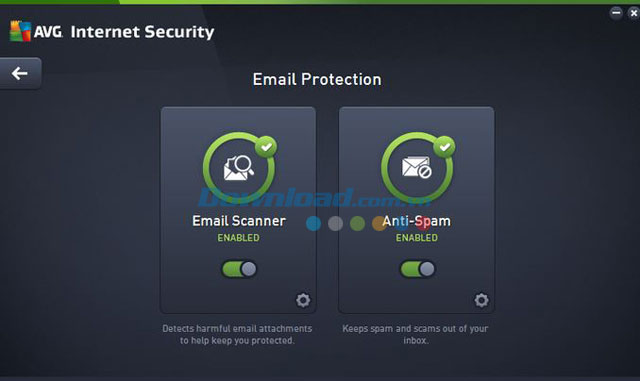Screen dimensions: 640x381
Task: Click the Anti-Spam green checkmark badge
Action: coord(444,147)
